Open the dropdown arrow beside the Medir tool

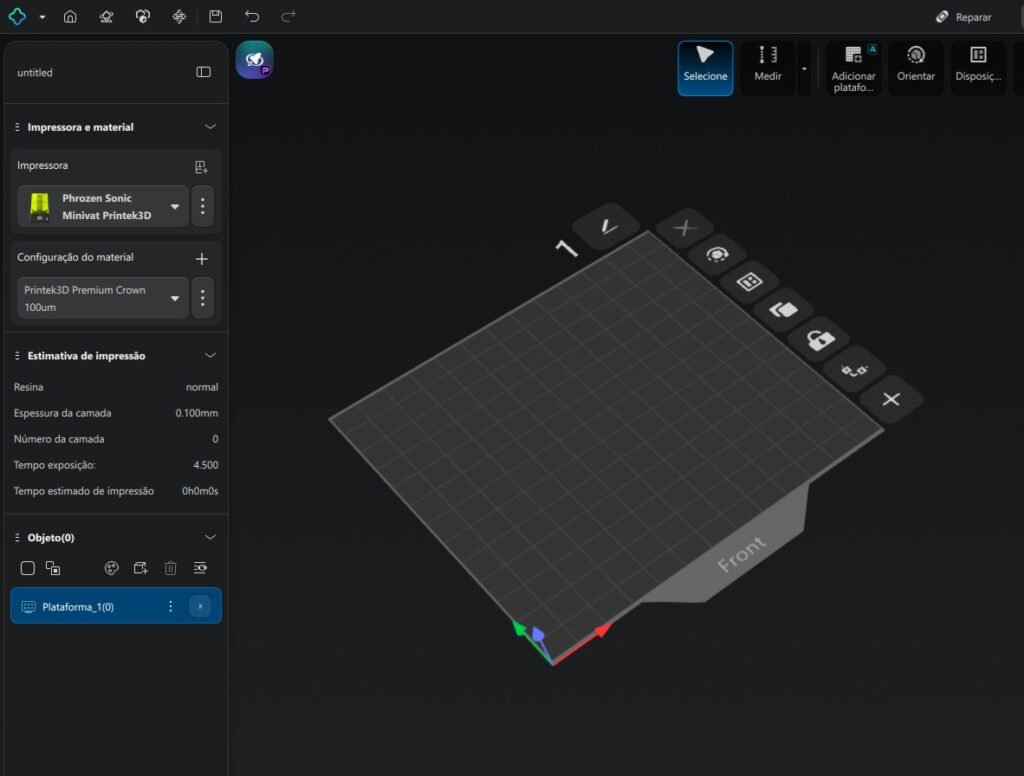coord(804,69)
